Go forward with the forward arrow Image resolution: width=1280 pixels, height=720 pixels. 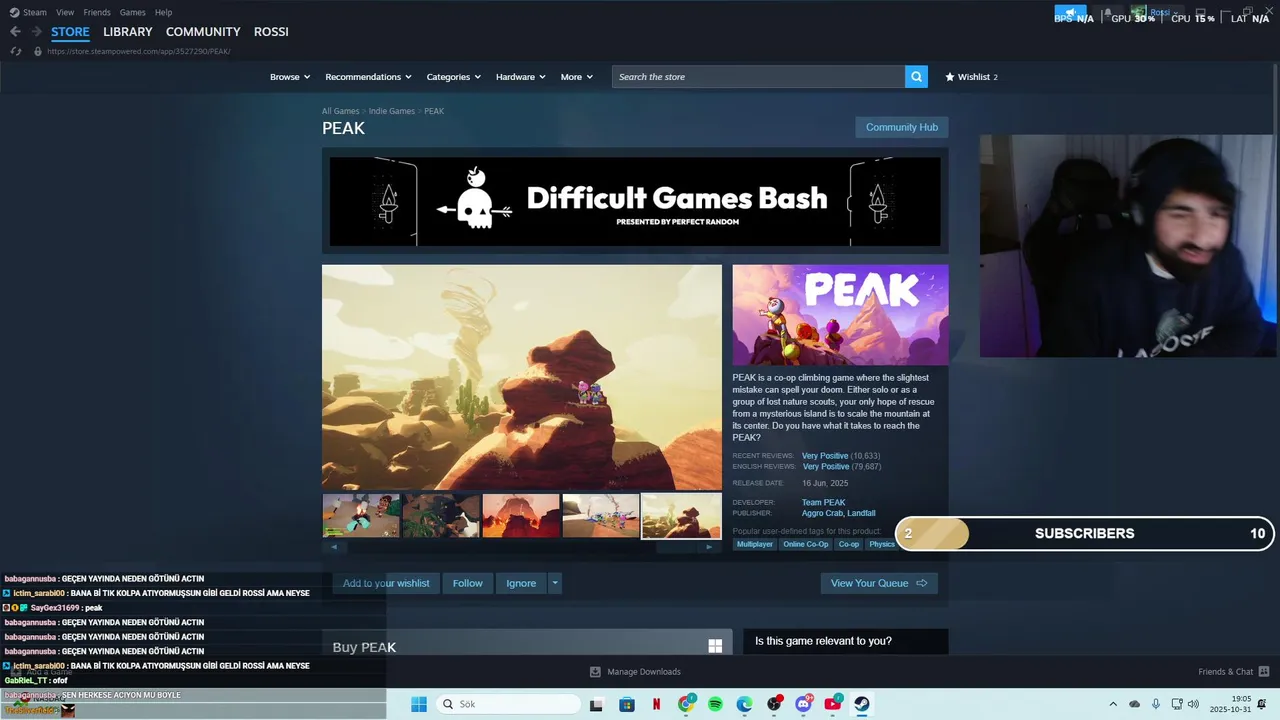pos(36,32)
